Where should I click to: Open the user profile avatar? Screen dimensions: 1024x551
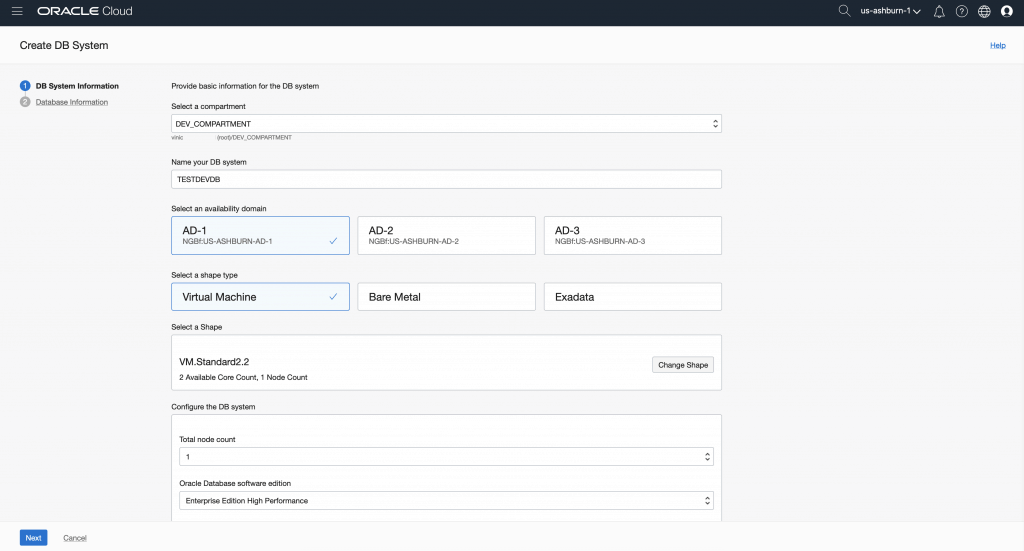tap(1007, 11)
